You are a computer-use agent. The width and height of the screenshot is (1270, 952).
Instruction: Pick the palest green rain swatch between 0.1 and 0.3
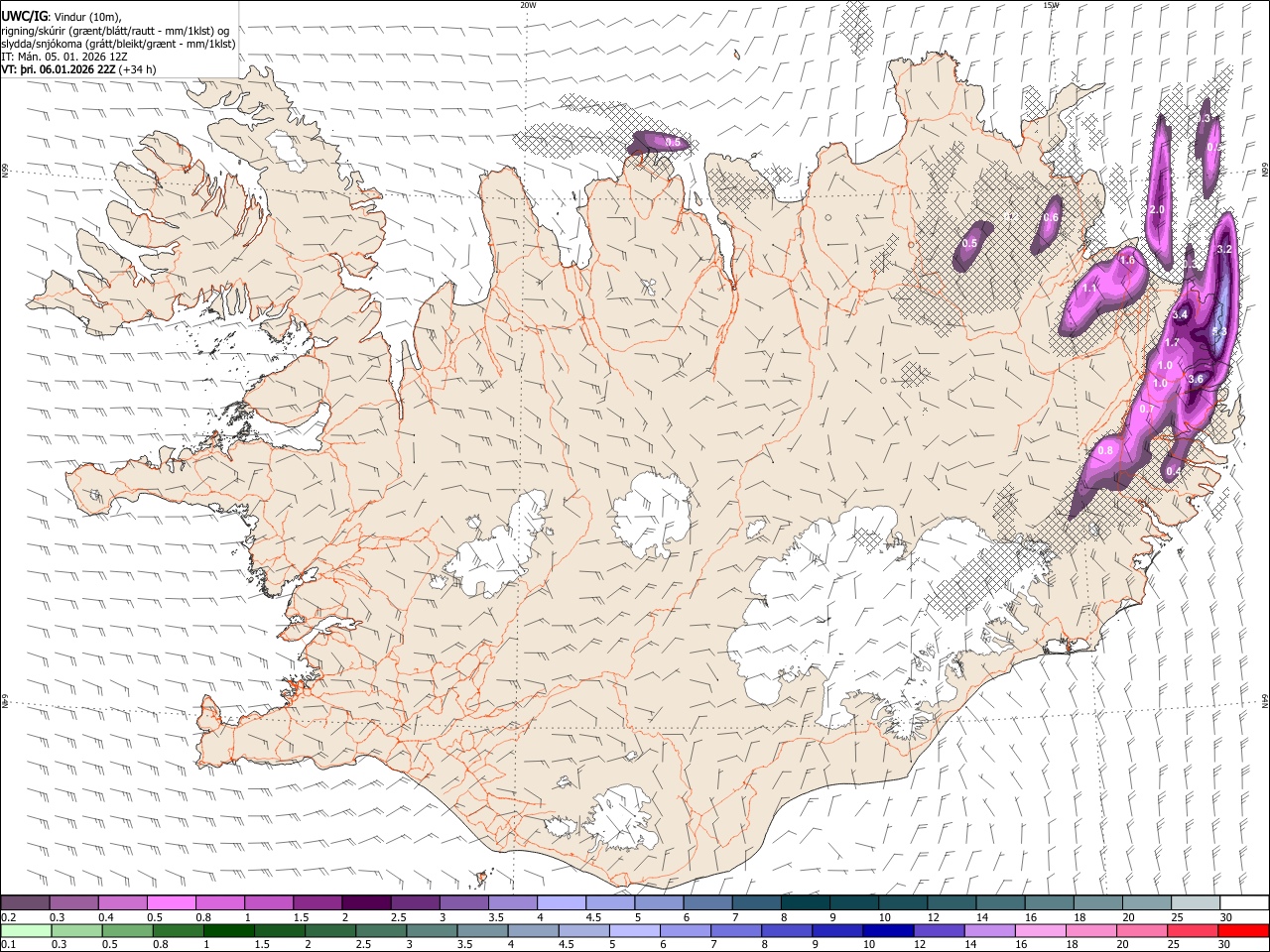coord(25,930)
